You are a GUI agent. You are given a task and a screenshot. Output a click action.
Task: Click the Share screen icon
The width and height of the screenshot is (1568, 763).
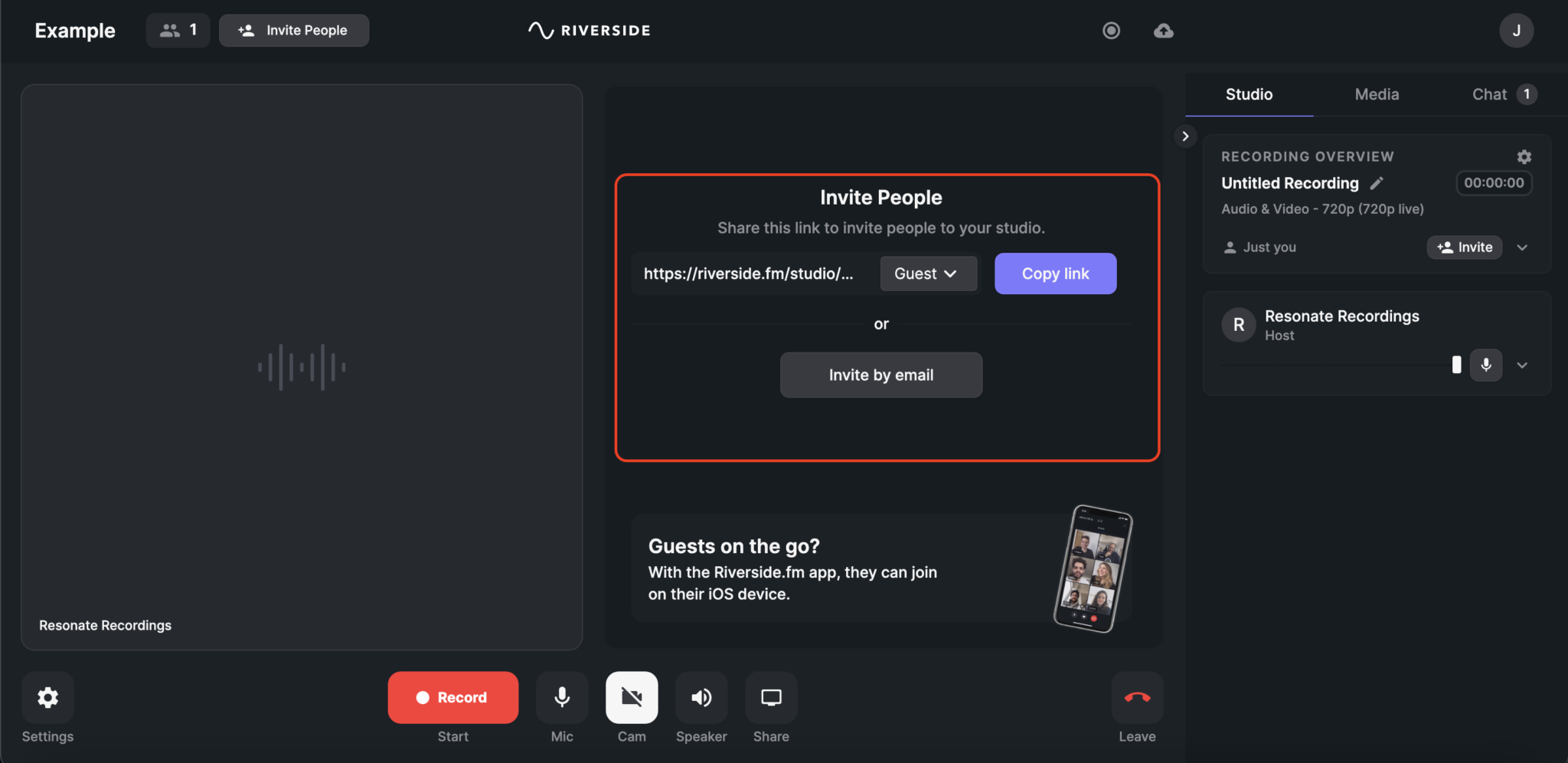coord(771,697)
